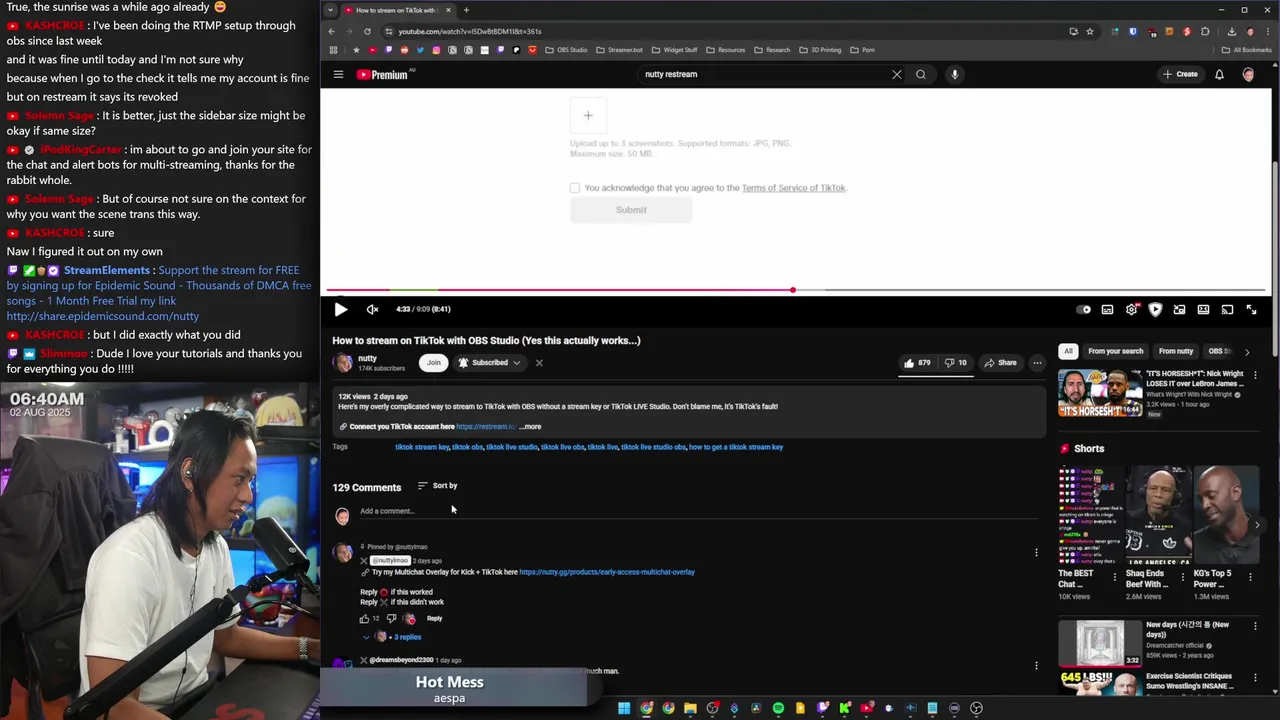
Task: Open the restream.io link in description
Action: pyautogui.click(x=486, y=427)
